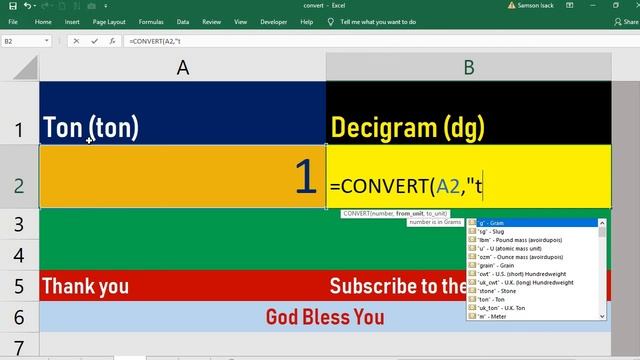
Task: Click inside the formula bar
Action: tap(382, 41)
